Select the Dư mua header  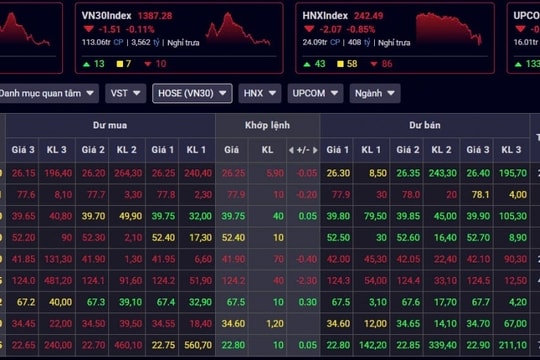(x=110, y=125)
